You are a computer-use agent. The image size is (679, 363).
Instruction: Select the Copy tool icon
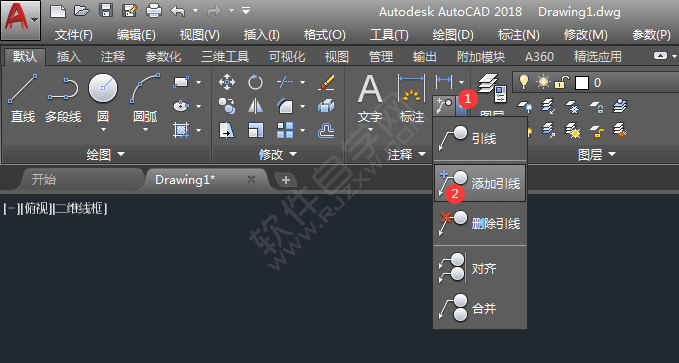(227, 106)
